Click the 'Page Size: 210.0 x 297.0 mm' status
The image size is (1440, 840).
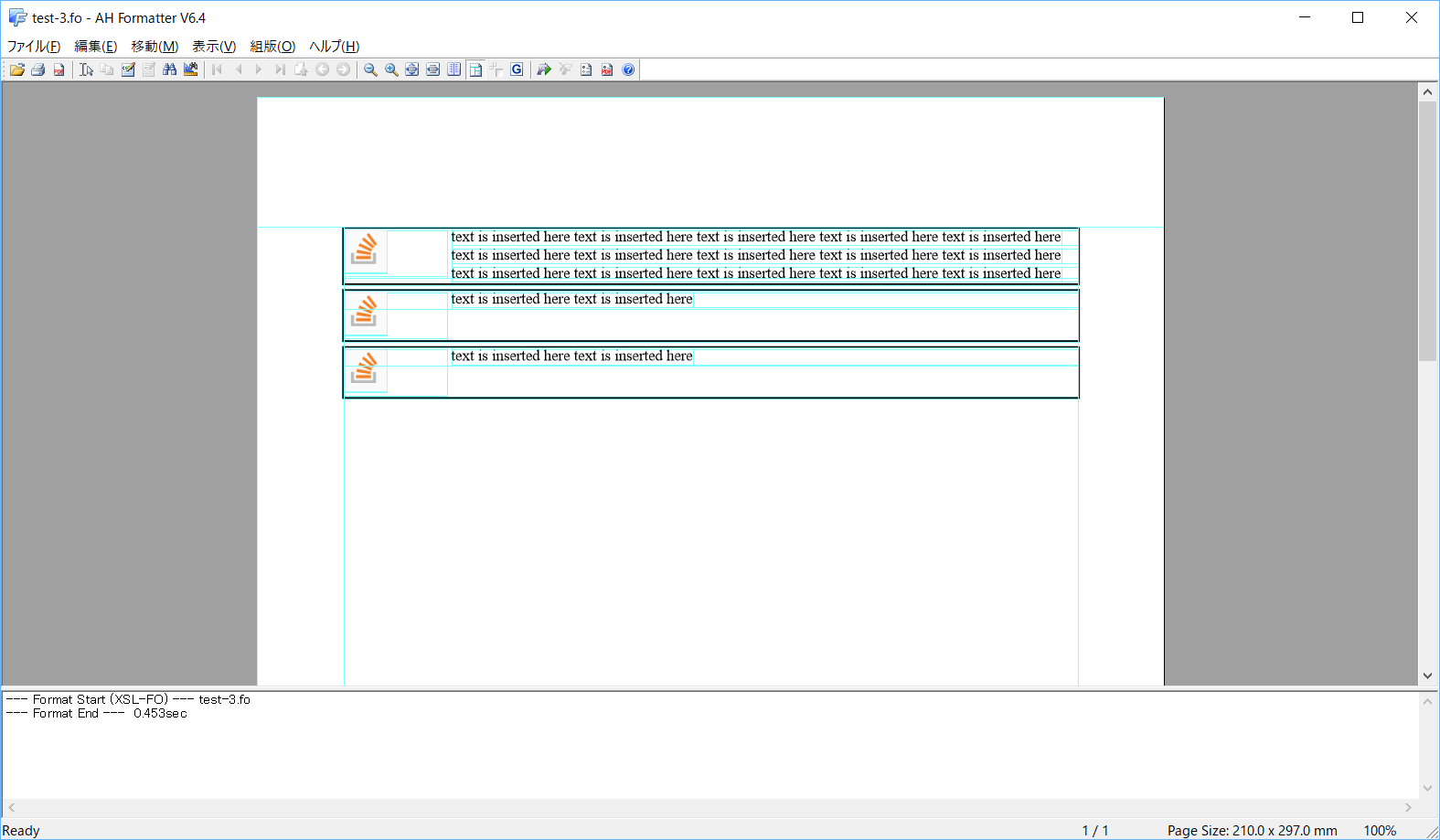tap(1253, 831)
